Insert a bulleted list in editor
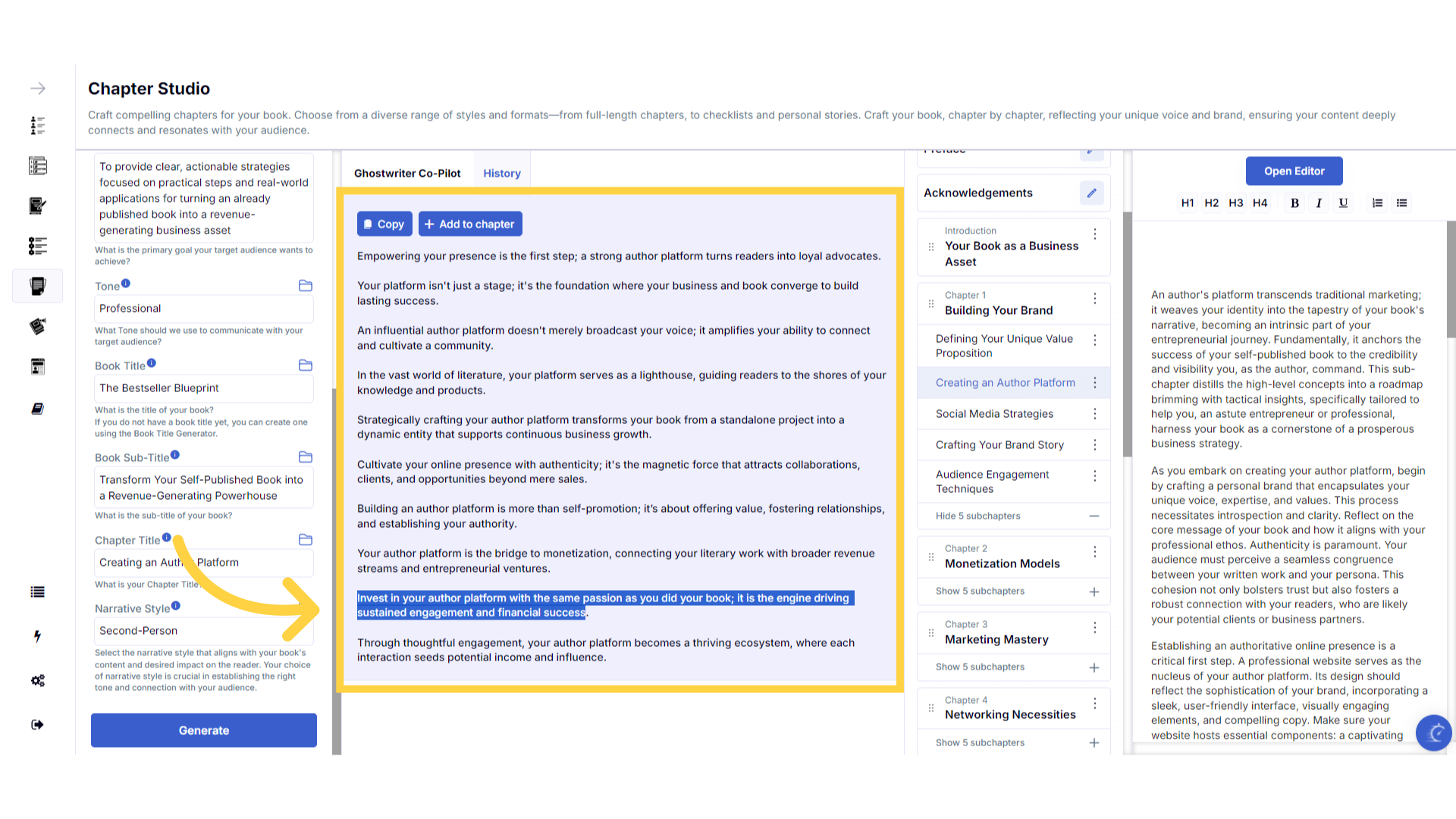The width and height of the screenshot is (1456, 819). 1401,203
